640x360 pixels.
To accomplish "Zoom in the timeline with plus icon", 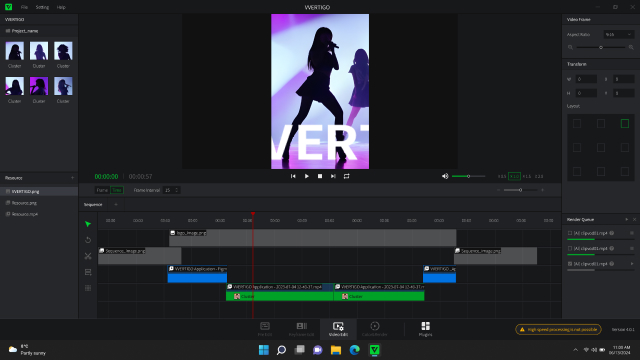I will pos(542,190).
